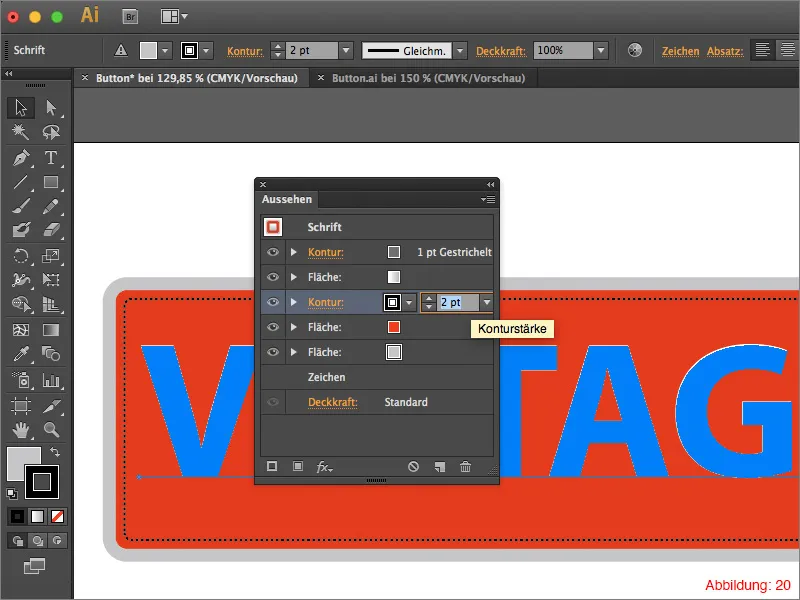Select the Shape Builder tool

click(21, 304)
